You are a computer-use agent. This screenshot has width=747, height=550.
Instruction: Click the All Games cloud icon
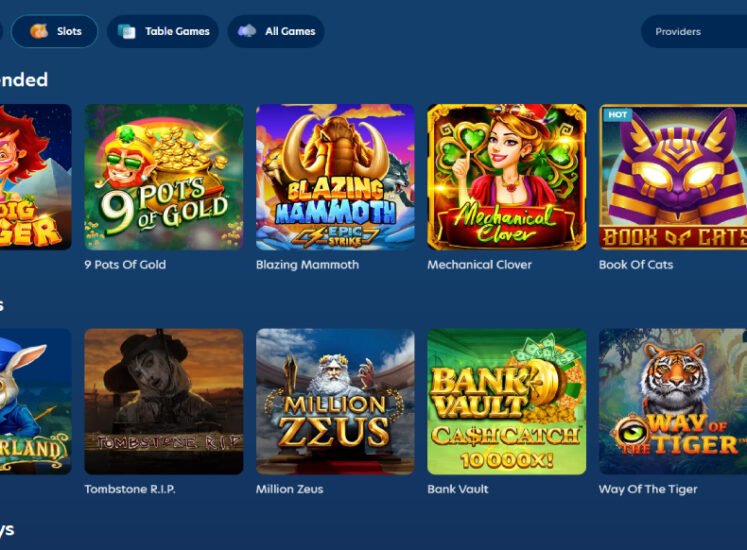point(247,31)
